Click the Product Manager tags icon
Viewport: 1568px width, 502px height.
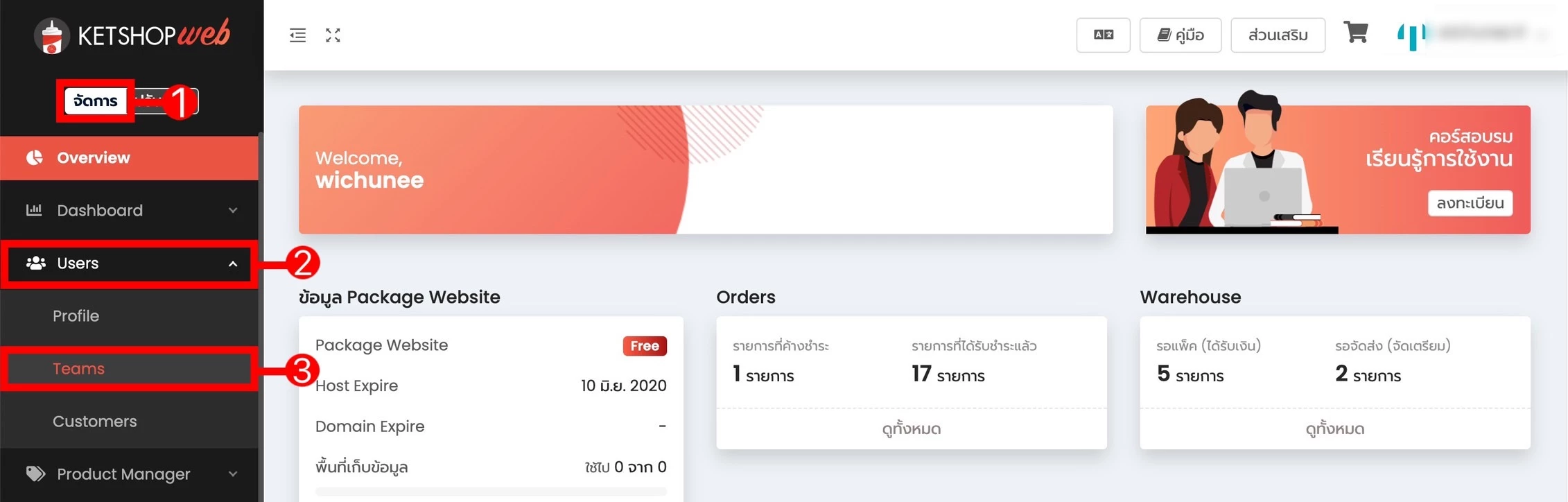click(x=35, y=474)
